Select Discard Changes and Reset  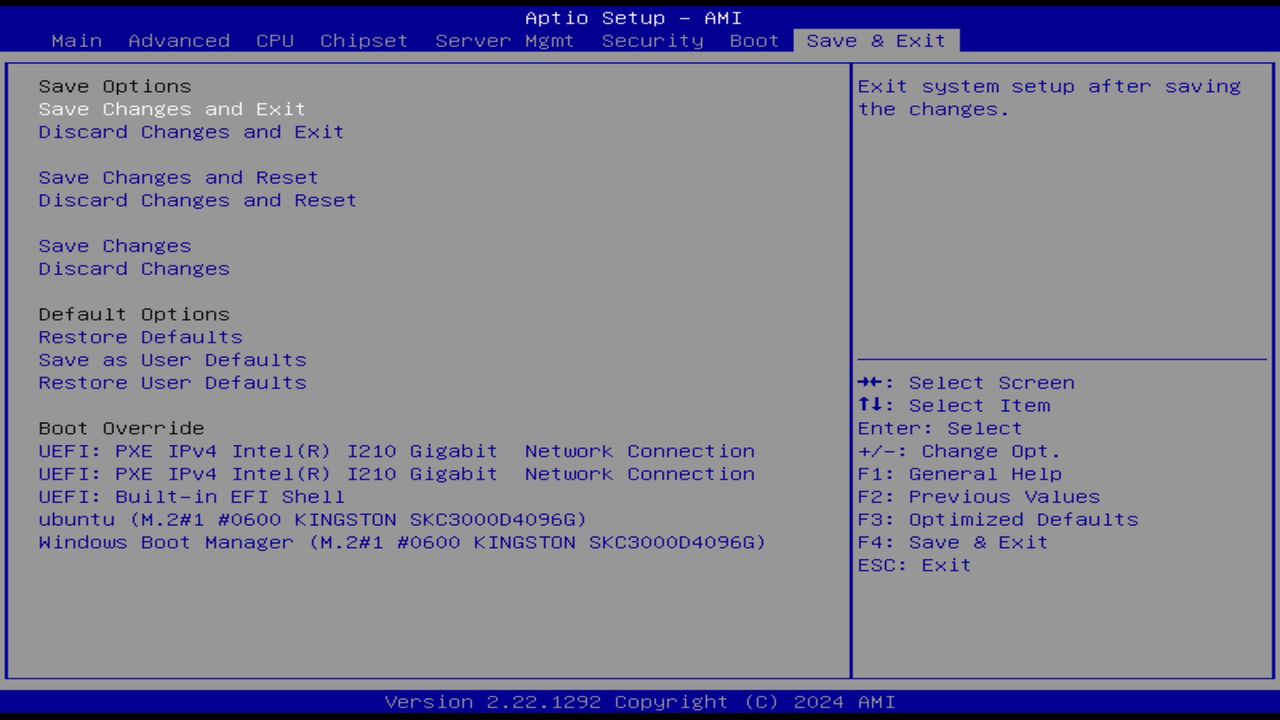198,200
